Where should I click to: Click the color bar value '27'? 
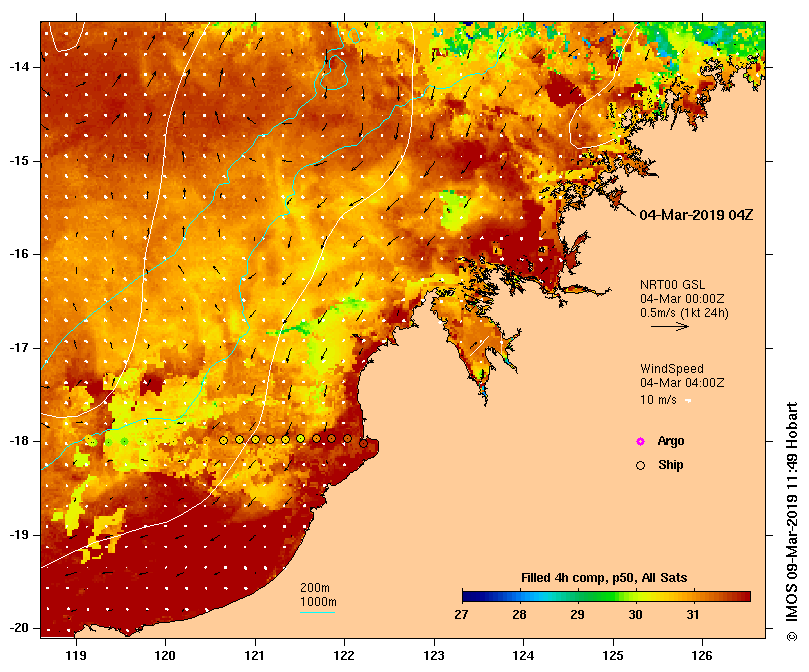click(x=461, y=615)
